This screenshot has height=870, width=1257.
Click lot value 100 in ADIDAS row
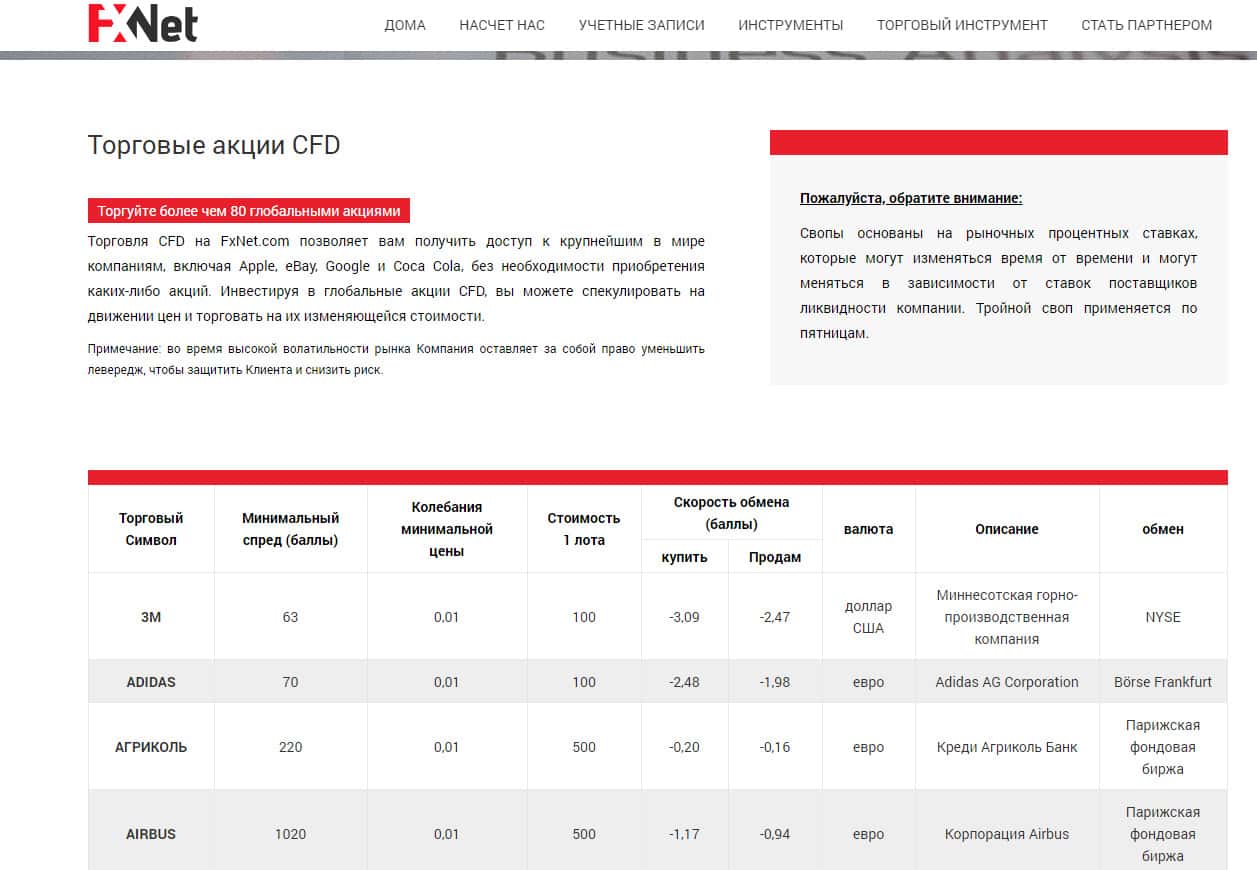[x=584, y=682]
